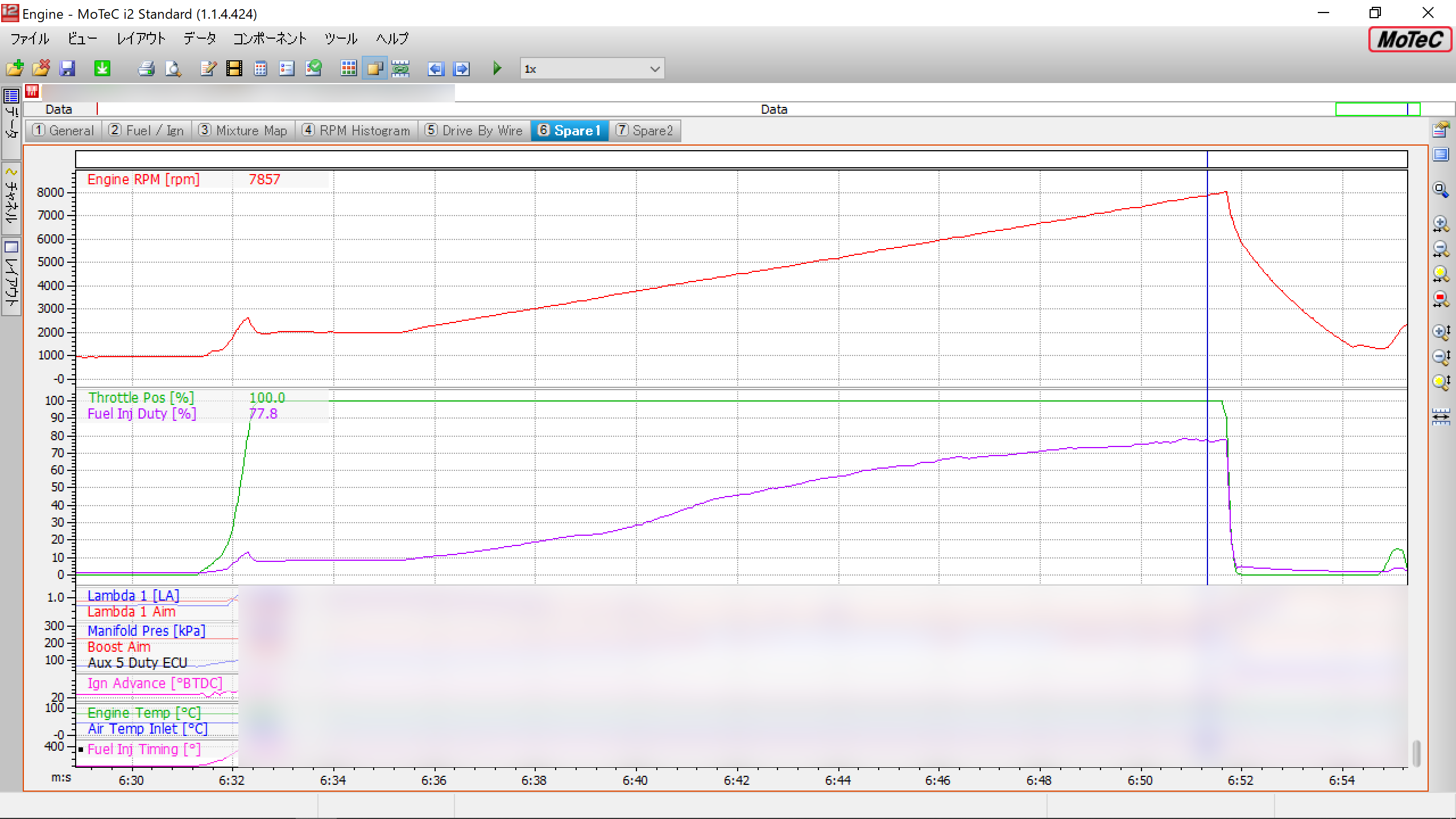Open a log file with the green-plus folder icon
This screenshot has height=819, width=1456.
15,69
